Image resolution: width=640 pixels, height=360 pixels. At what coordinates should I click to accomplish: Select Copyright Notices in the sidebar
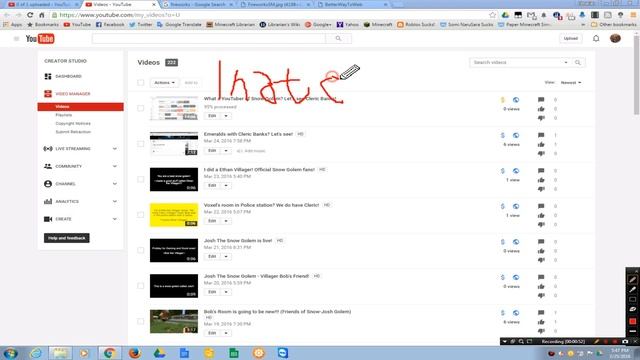[73, 123]
